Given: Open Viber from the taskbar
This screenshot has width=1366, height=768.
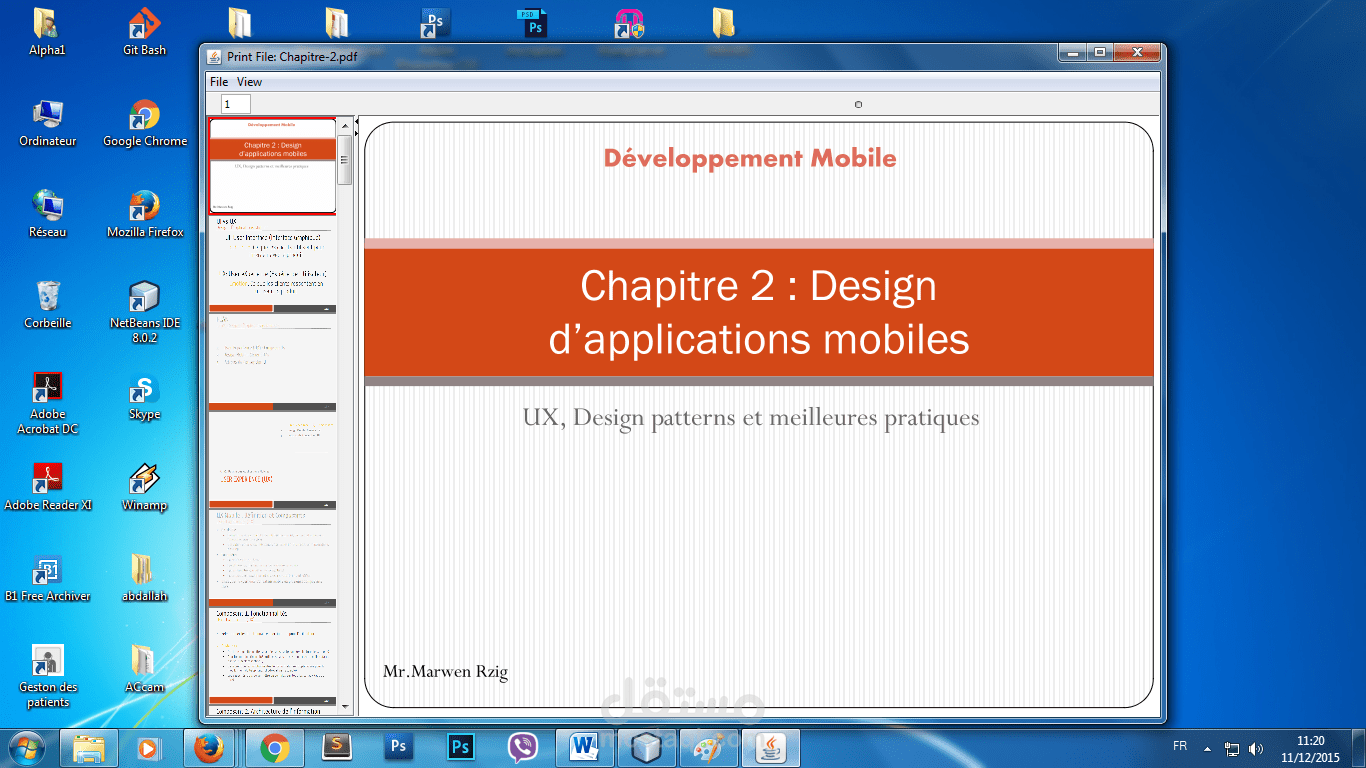Looking at the screenshot, I should coord(523,747).
